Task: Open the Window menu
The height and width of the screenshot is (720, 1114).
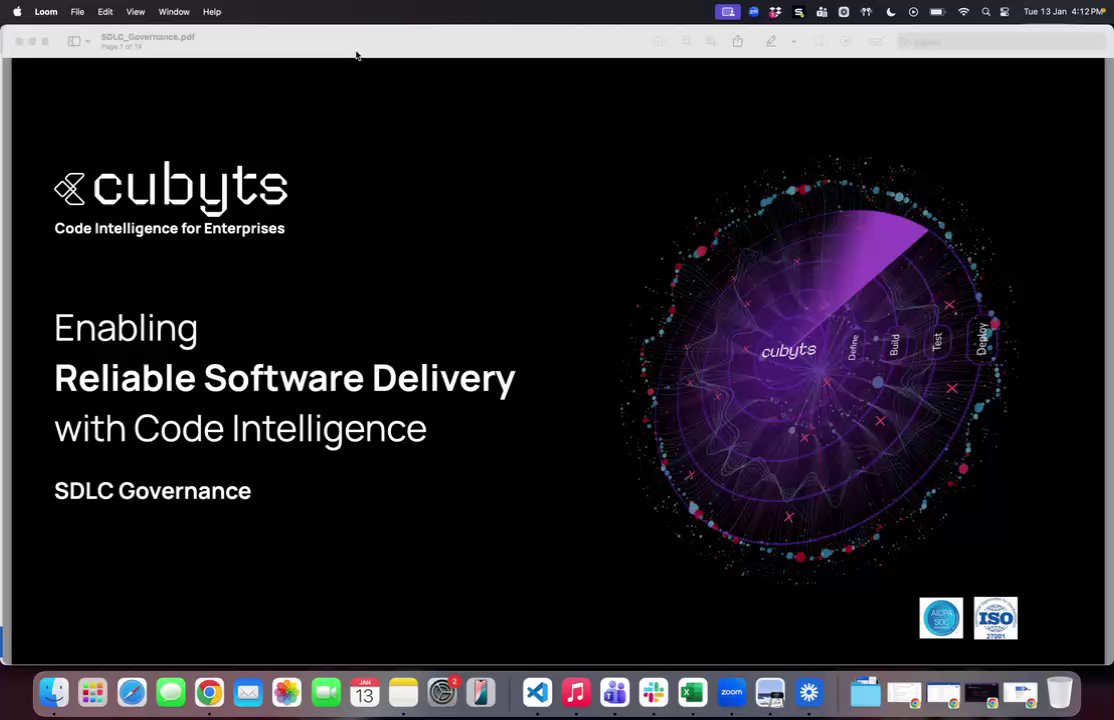Action: point(173,11)
